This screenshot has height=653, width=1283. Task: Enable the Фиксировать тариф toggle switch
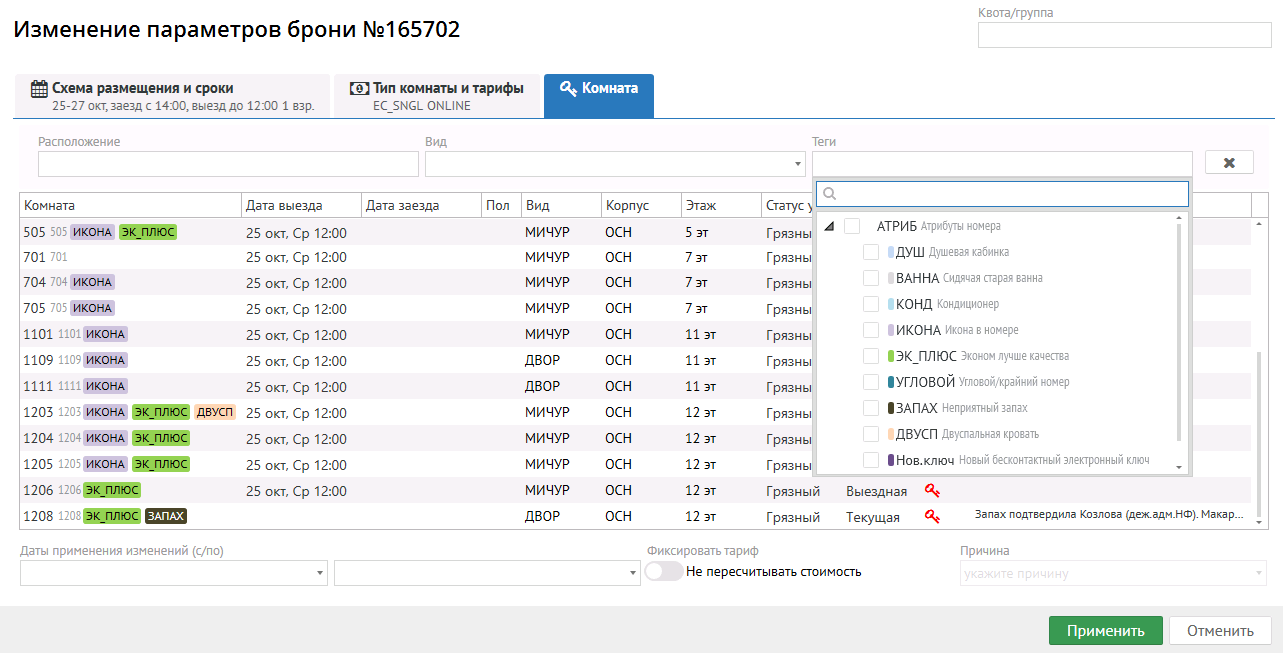coord(664,571)
